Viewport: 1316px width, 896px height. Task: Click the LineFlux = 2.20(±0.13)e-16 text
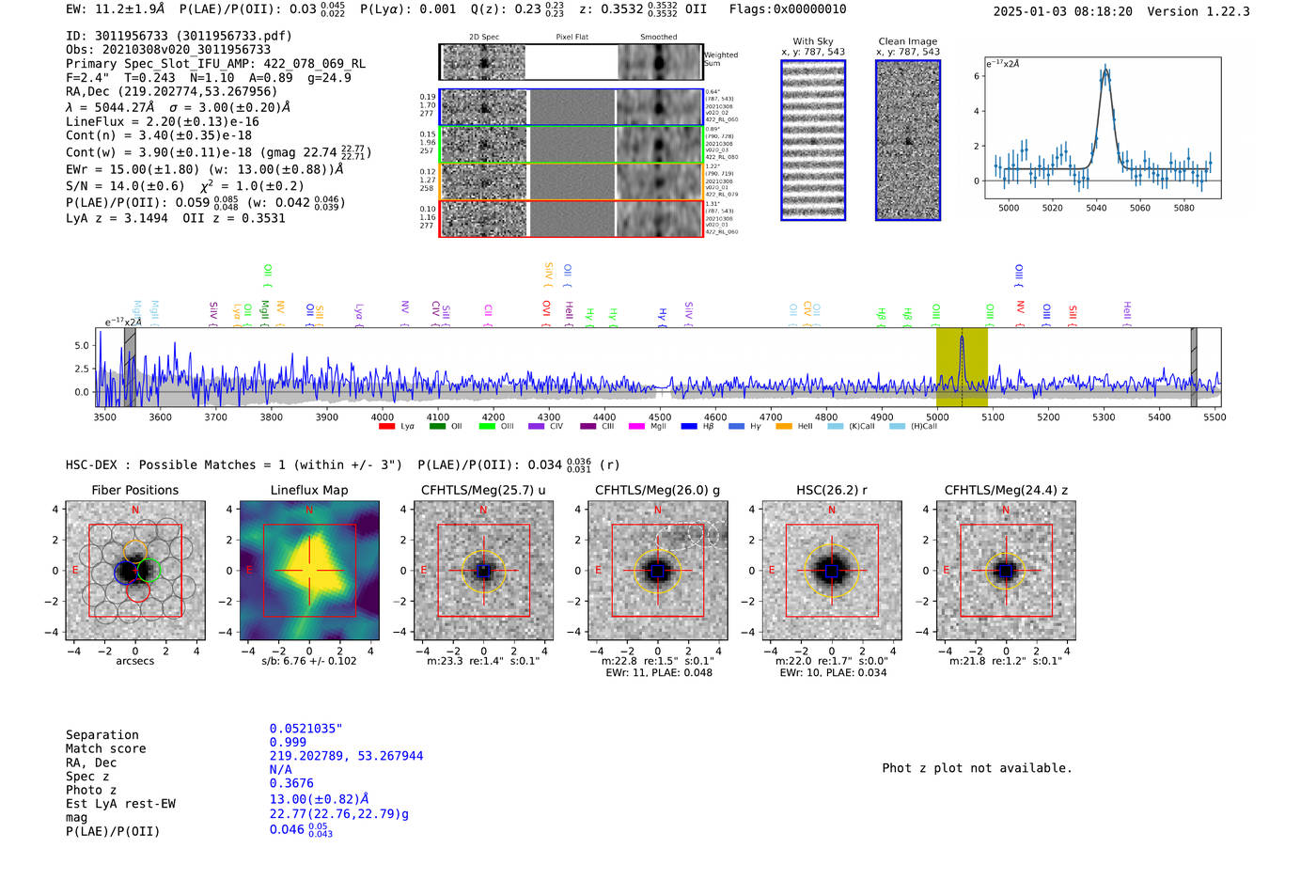pyautogui.click(x=163, y=122)
